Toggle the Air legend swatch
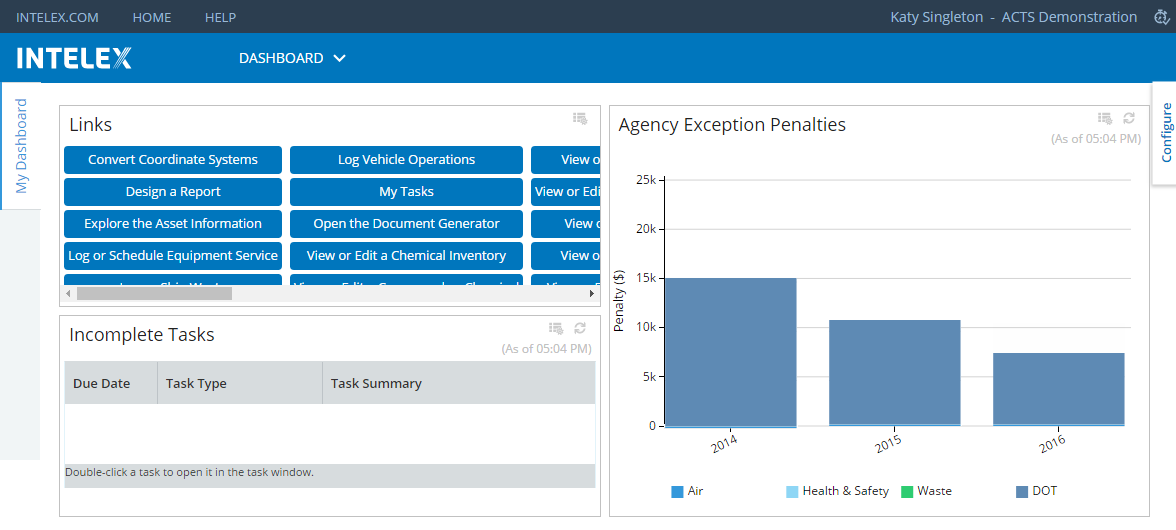The width and height of the screenshot is (1176, 530). [677, 492]
